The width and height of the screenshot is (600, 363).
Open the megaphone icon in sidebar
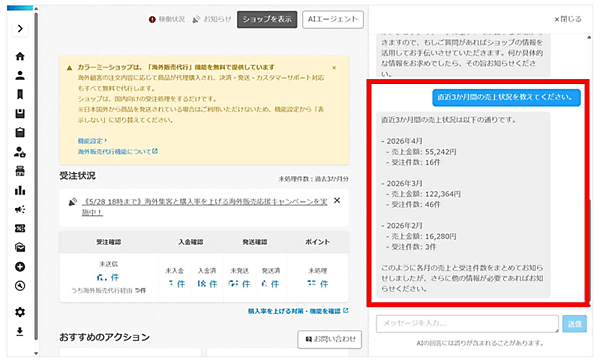pyautogui.click(x=20, y=209)
